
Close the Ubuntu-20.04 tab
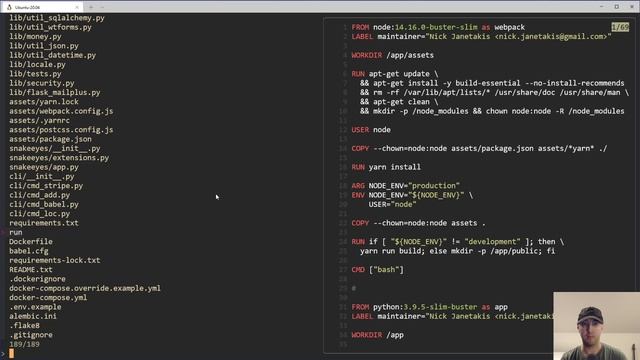[77, 7]
